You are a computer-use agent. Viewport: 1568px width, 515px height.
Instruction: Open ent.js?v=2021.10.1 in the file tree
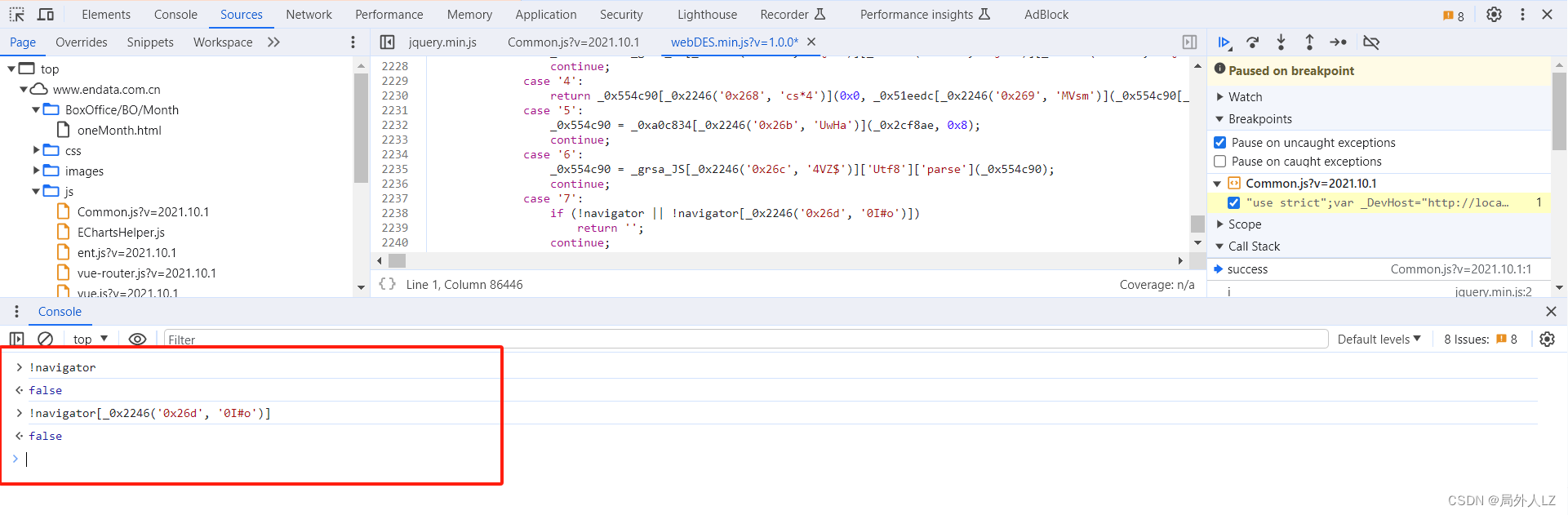tap(127, 252)
